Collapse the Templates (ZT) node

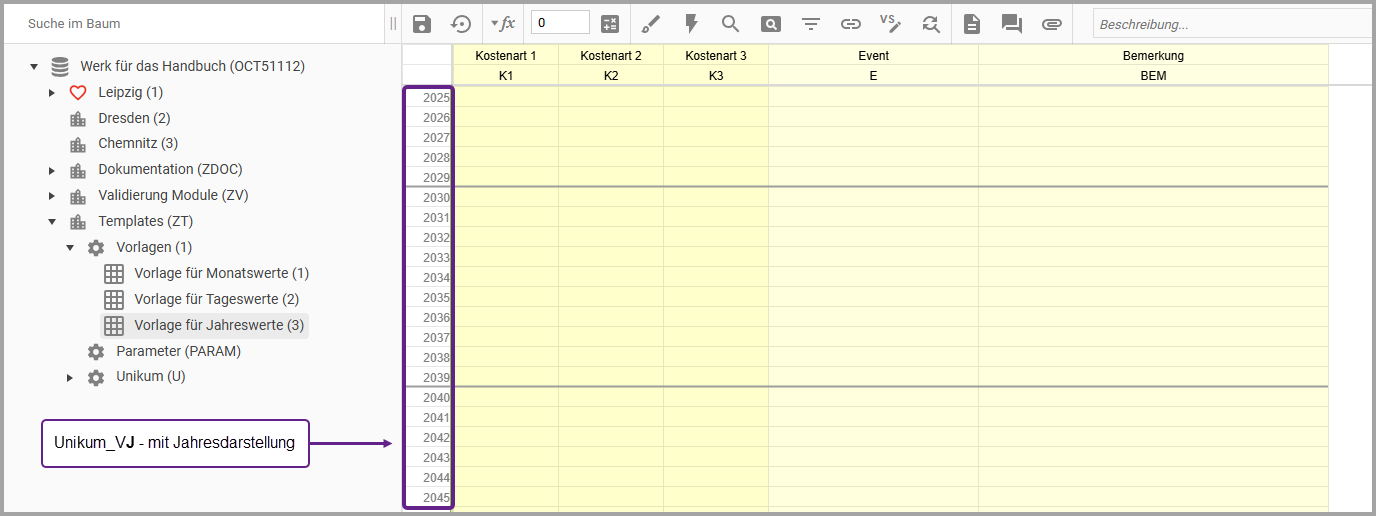52,222
